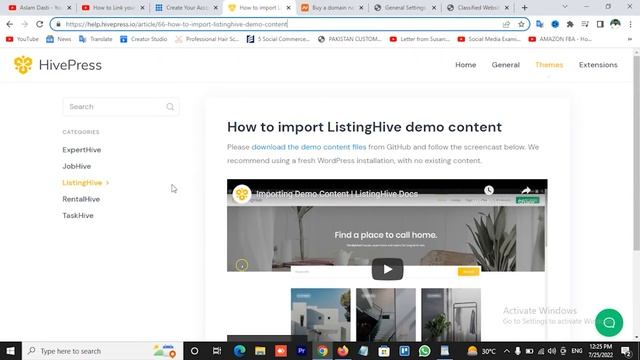This screenshot has height=360, width=640.
Task: Open the green chat support bubble
Action: pyautogui.click(x=609, y=322)
